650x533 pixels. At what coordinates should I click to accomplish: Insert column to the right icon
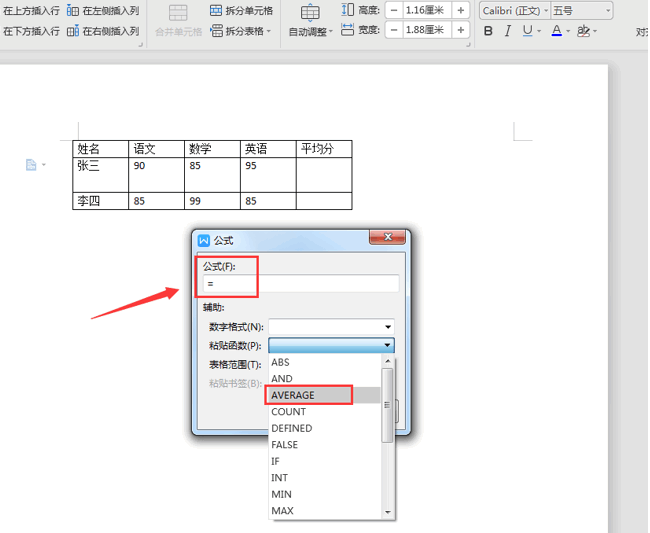73,31
